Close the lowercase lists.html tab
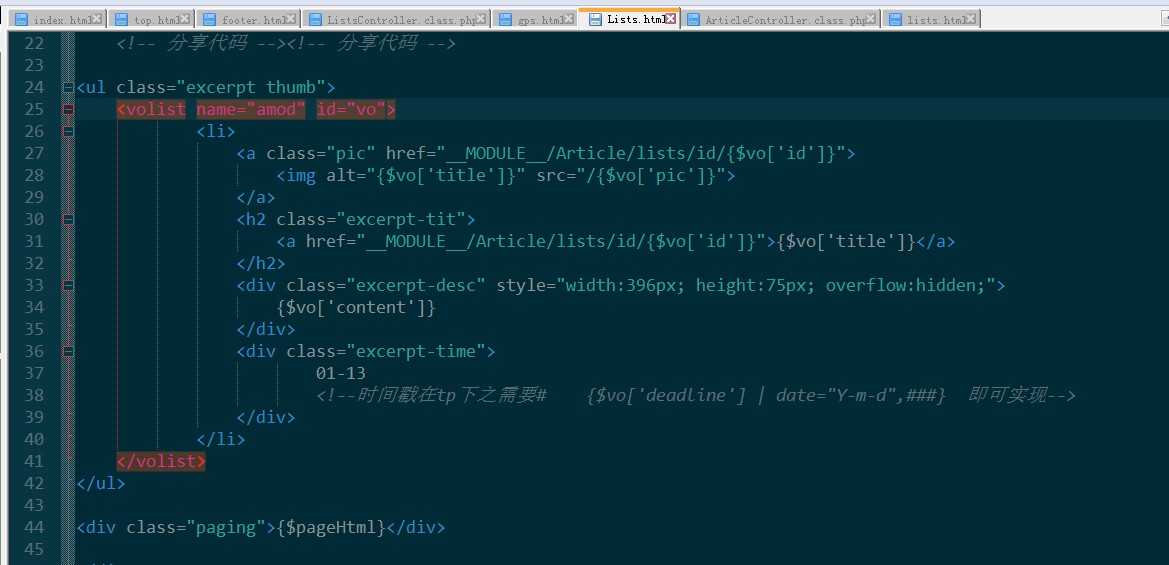The width and height of the screenshot is (1169, 565). coord(970,19)
